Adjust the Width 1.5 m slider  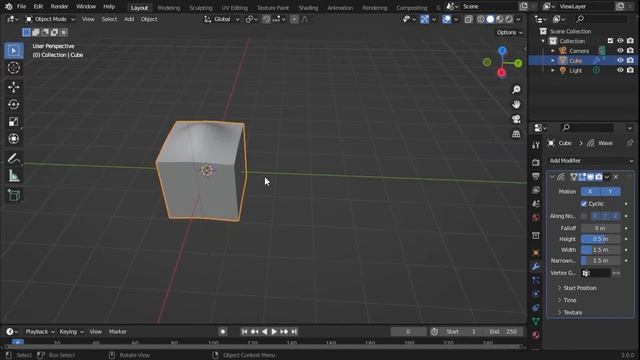tap(600, 250)
